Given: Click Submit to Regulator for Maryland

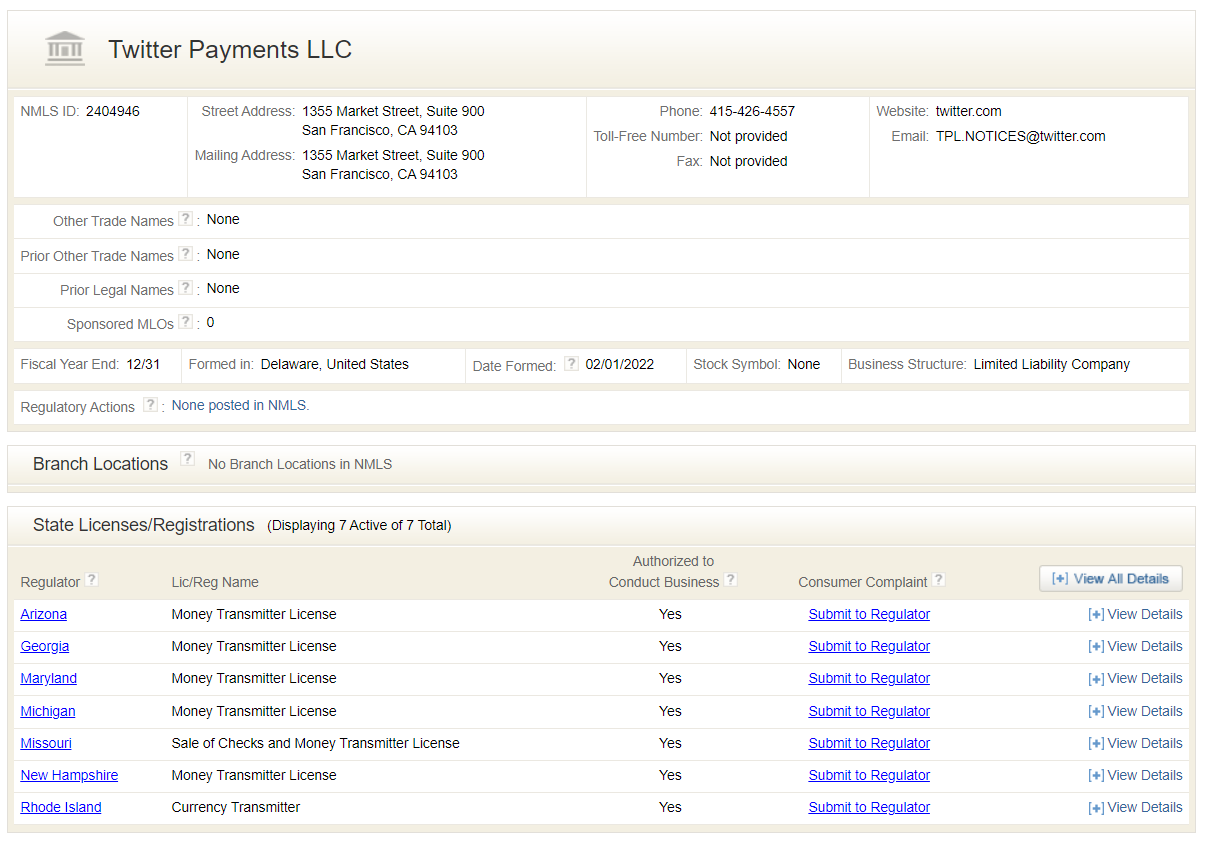Looking at the screenshot, I should 869,678.
